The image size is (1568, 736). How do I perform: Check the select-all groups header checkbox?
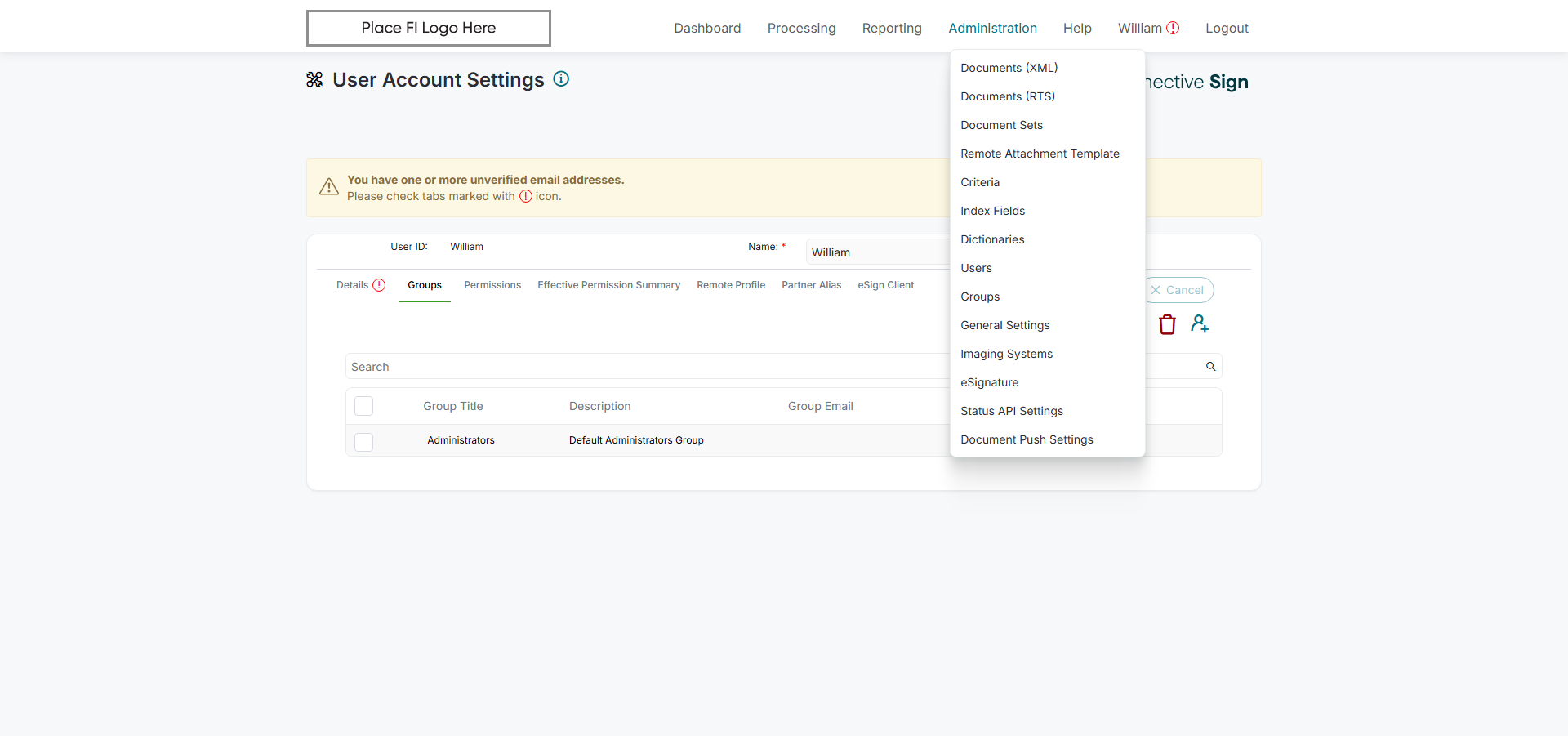[x=364, y=406]
